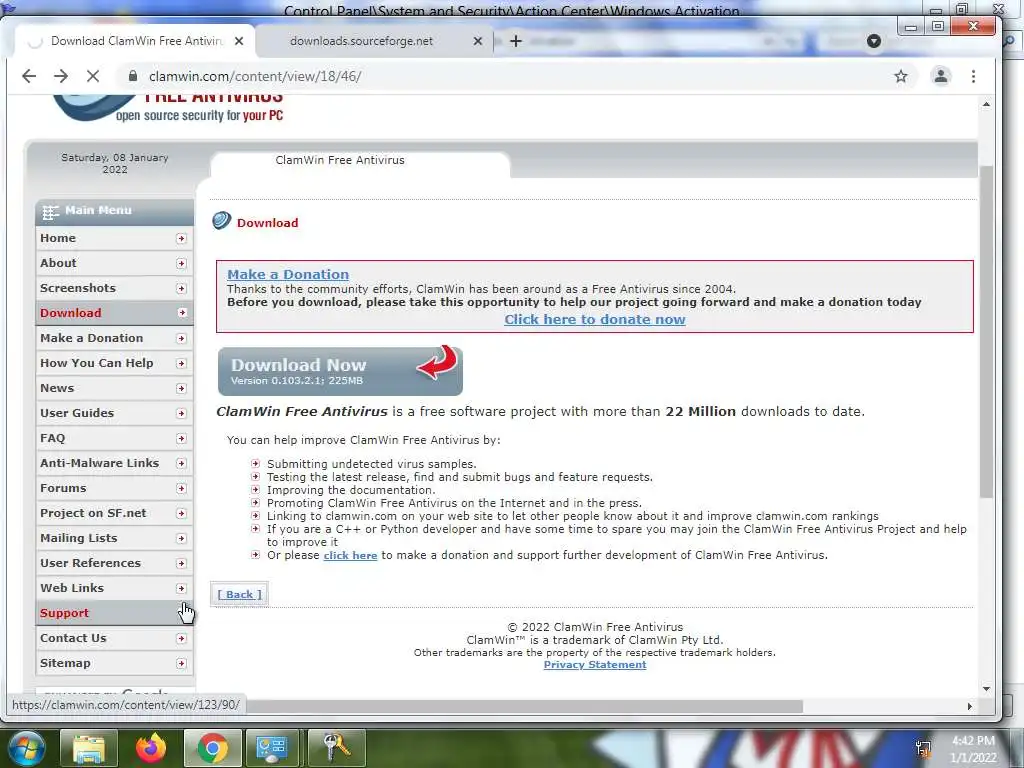The height and width of the screenshot is (768, 1024).
Task: Click the arrow icon beside Mailing Lists
Action: 182,538
